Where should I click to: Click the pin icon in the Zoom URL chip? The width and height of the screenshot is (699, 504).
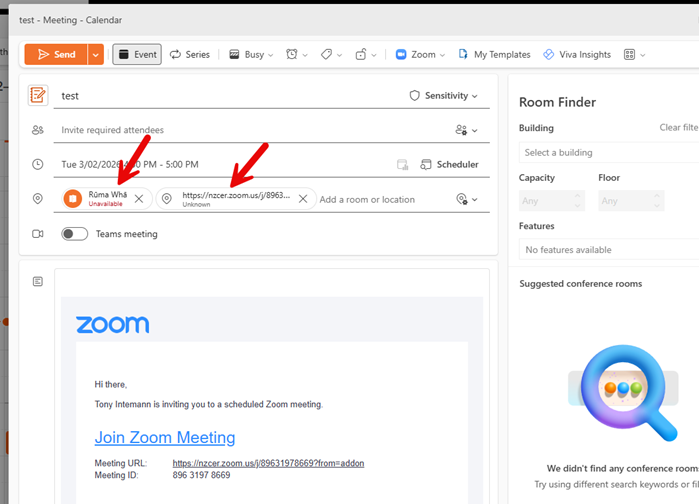click(167, 199)
